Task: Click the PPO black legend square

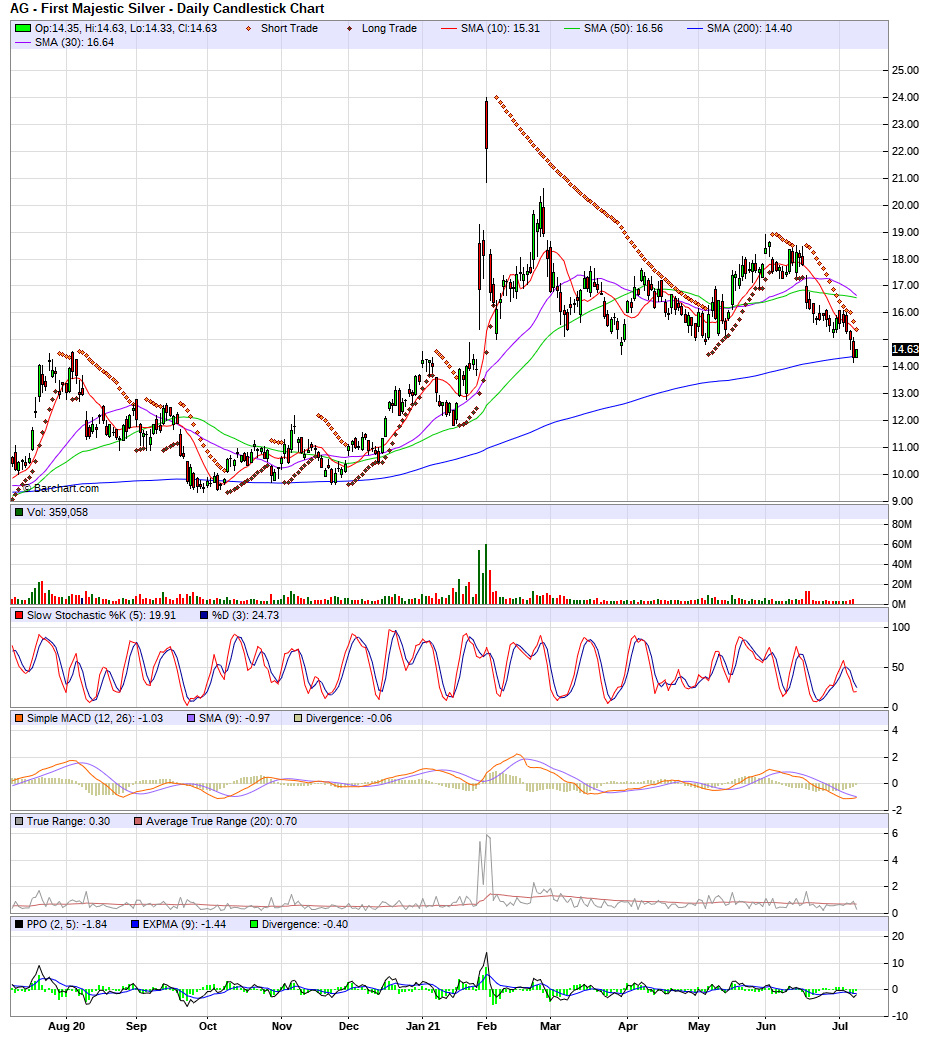Action: pos(19,924)
